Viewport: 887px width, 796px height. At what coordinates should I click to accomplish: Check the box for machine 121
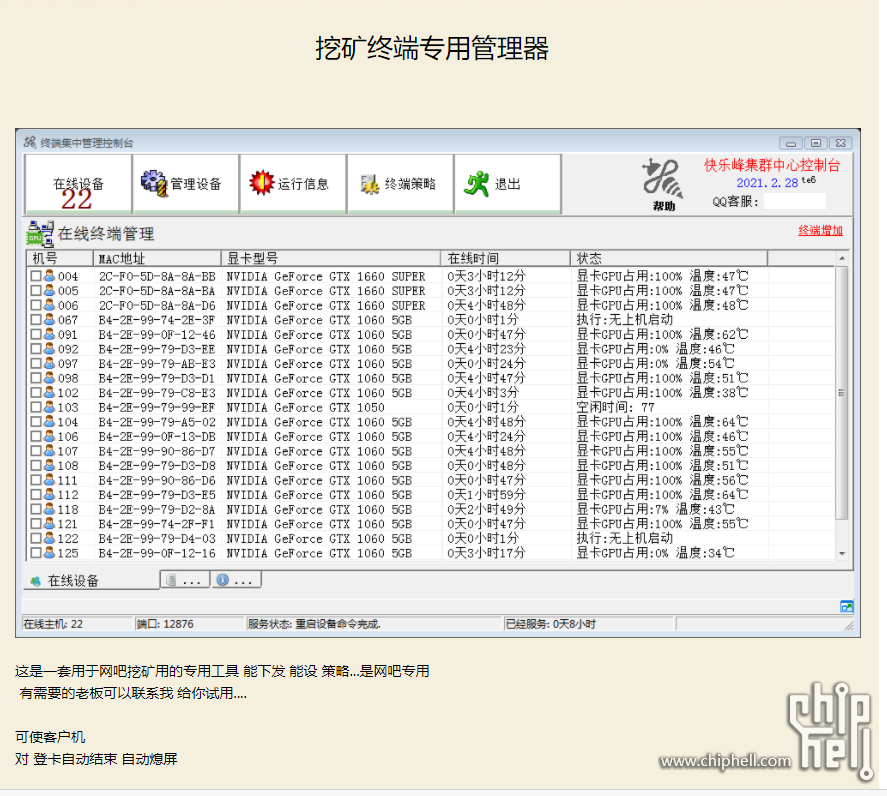[36, 524]
